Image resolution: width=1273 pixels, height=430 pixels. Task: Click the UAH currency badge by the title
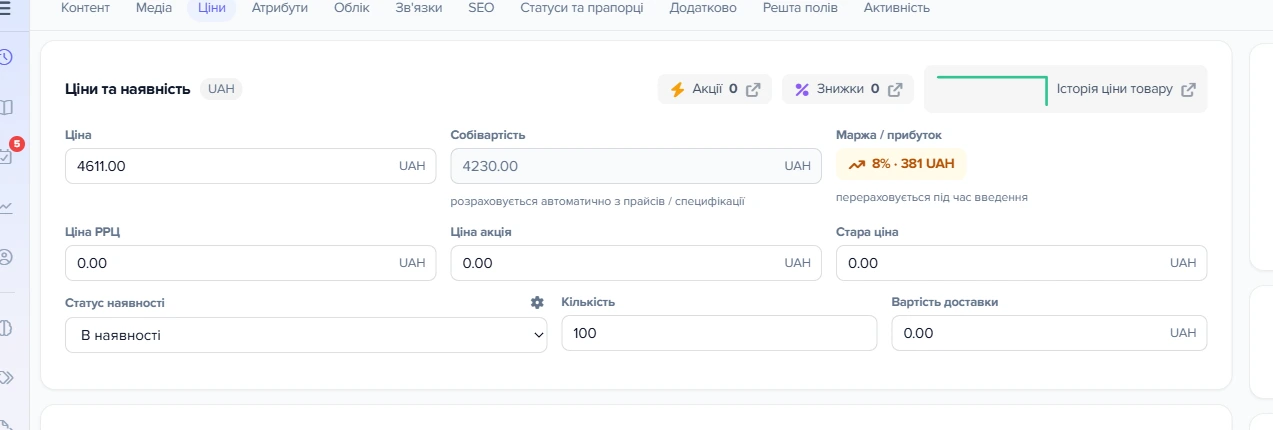click(221, 89)
